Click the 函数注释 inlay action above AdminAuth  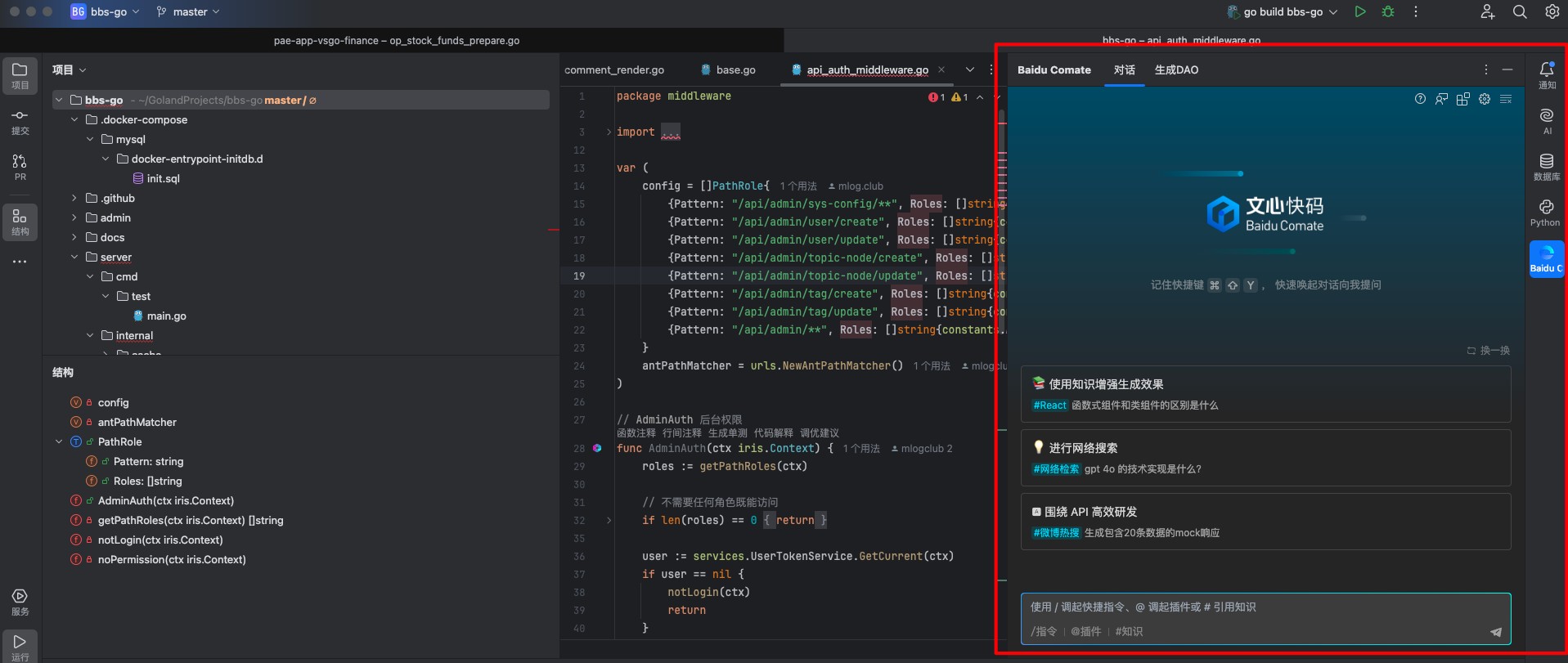636,432
